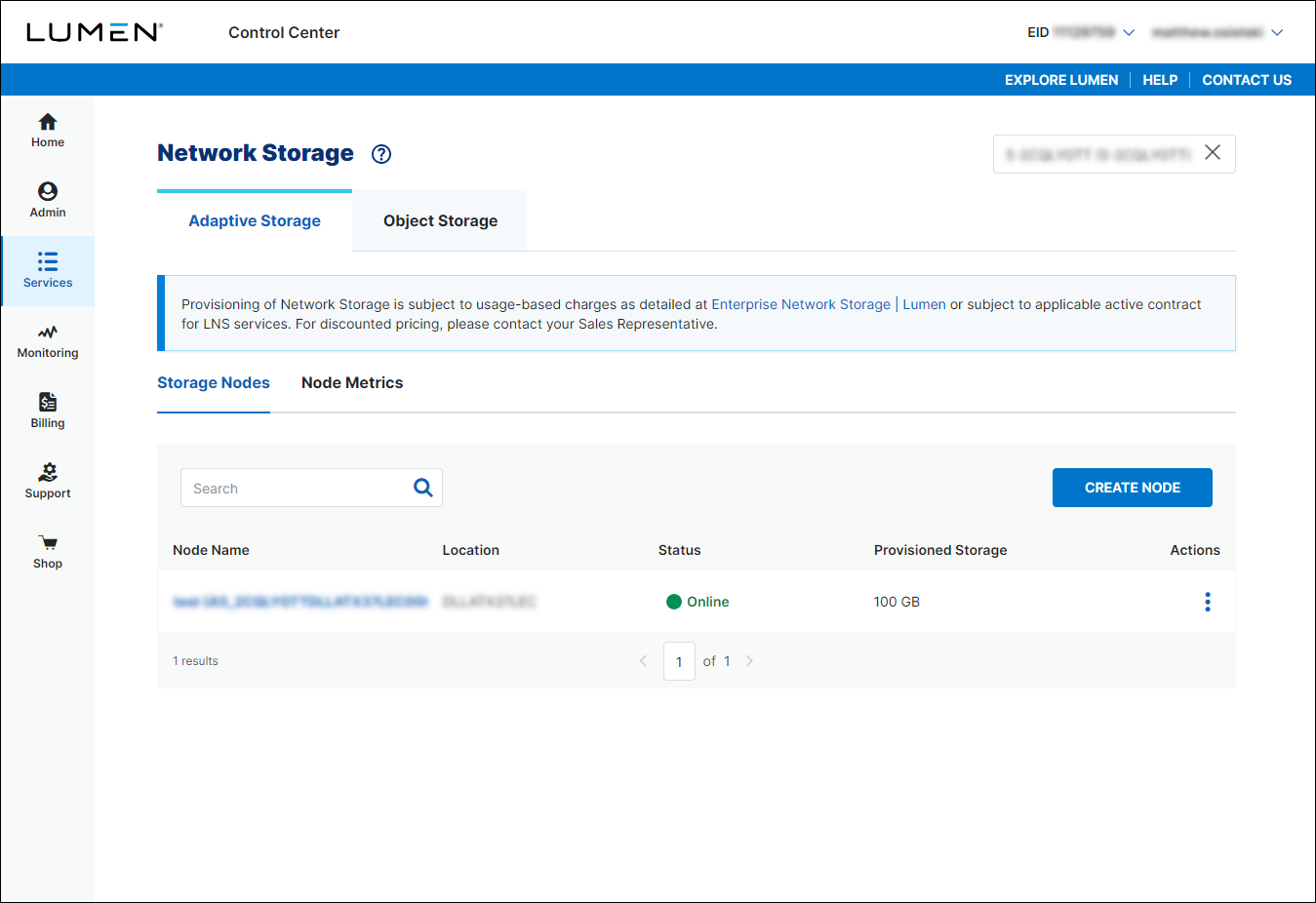The width and height of the screenshot is (1316, 903).
Task: Open the blurred node name link
Action: (300, 602)
